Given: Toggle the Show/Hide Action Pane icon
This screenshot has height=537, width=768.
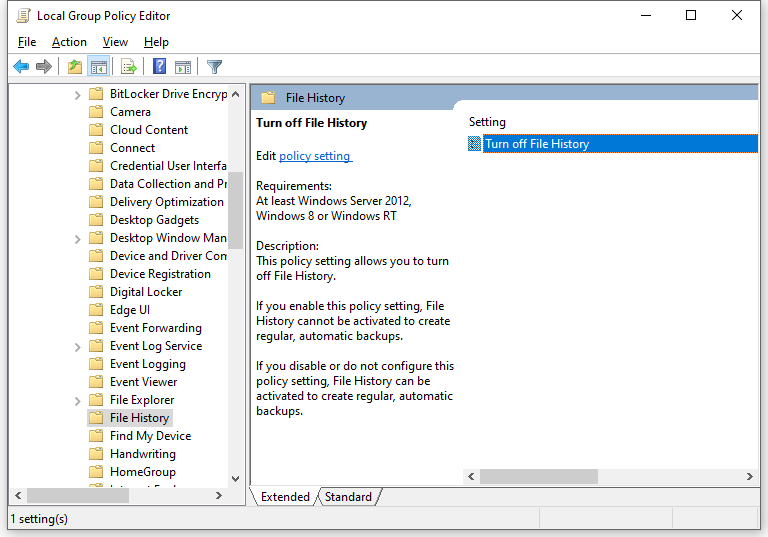Looking at the screenshot, I should click(183, 67).
